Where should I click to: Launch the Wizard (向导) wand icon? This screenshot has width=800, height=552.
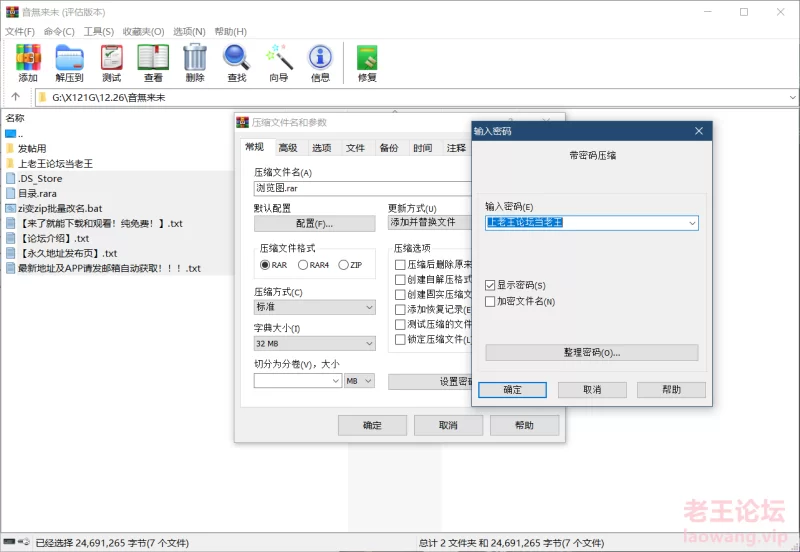click(279, 63)
